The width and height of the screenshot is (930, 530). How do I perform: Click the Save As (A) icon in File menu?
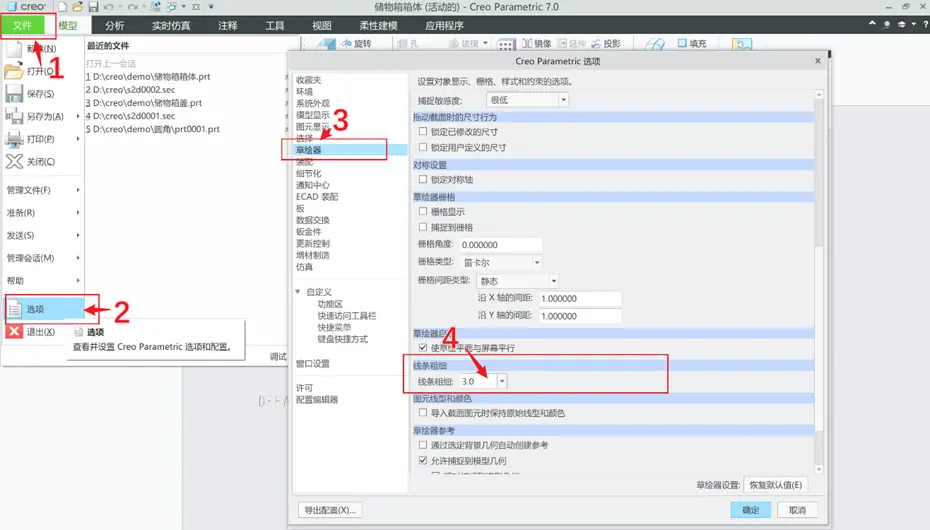coord(14,116)
